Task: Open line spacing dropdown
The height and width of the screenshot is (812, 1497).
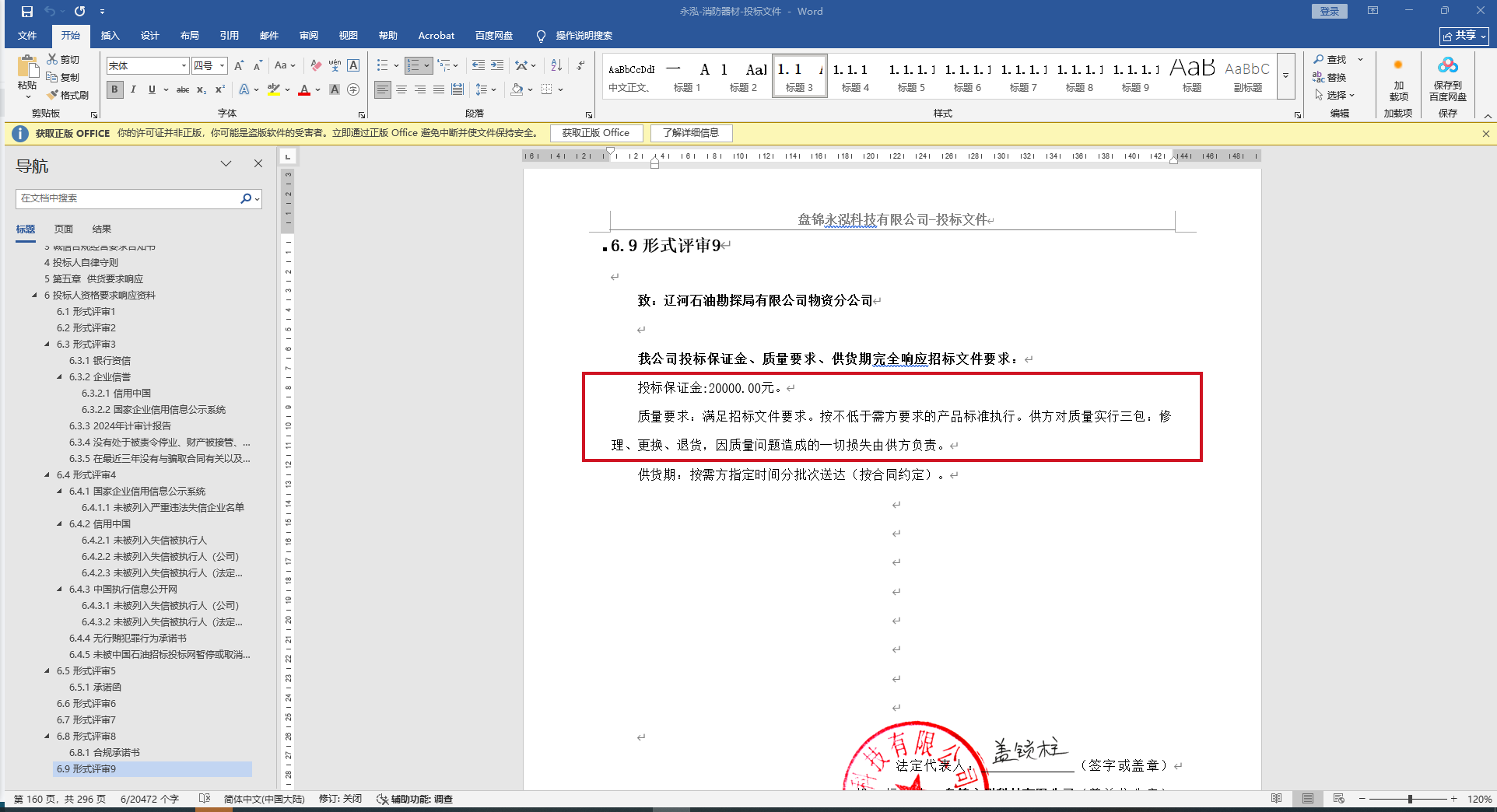Action: coord(486,89)
